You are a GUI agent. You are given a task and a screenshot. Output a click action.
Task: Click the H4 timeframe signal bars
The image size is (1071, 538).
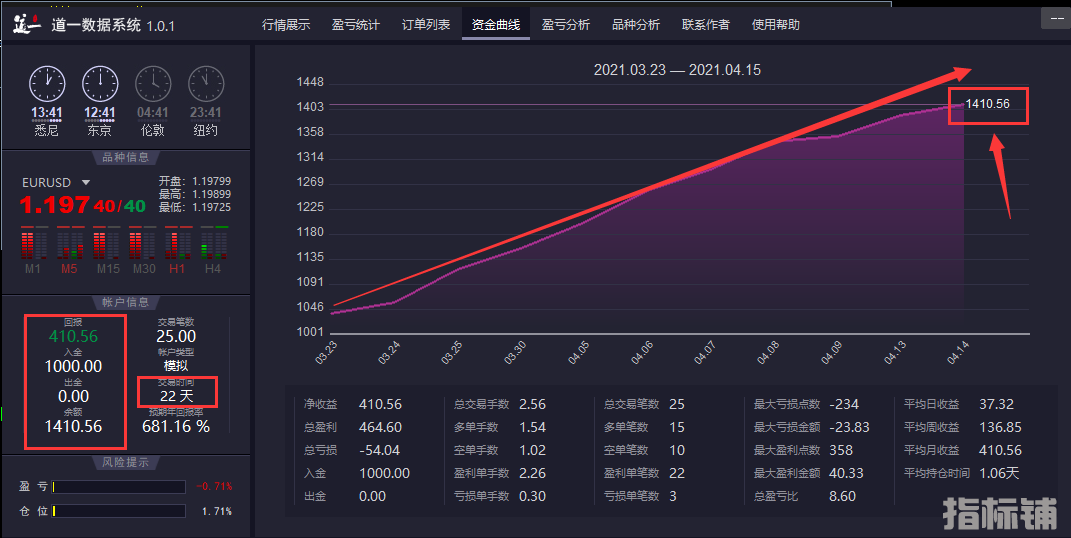pos(214,242)
